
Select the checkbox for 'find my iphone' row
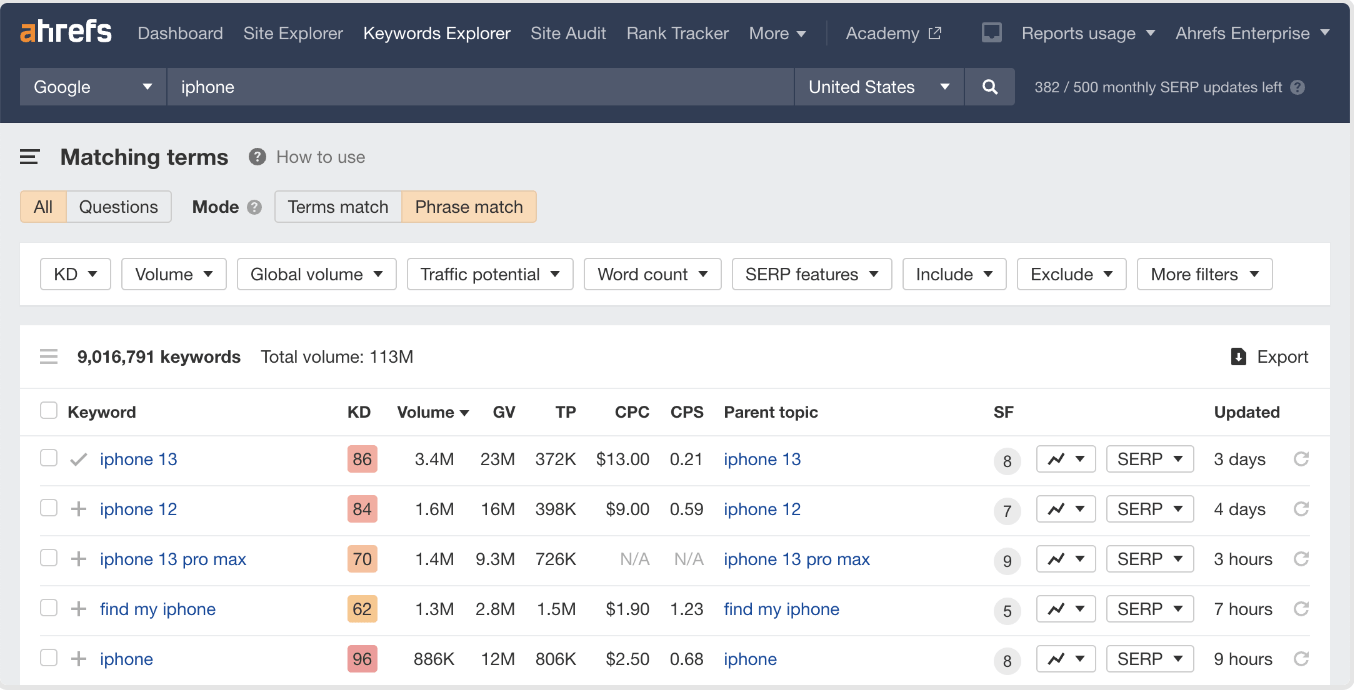48,608
